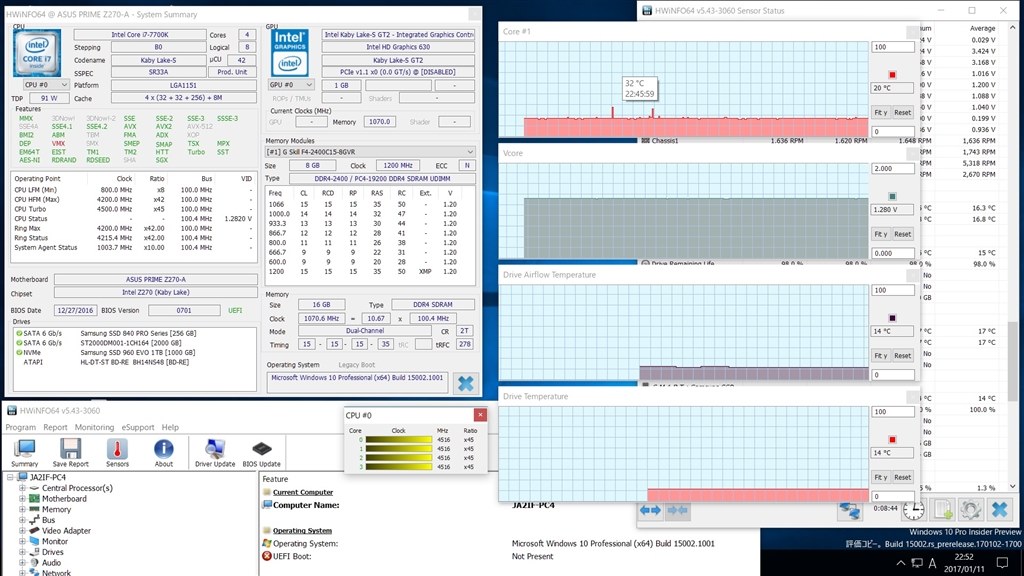Click the Intel Core i7 logo
Viewport: 1024px width, 576px height.
pos(37,52)
